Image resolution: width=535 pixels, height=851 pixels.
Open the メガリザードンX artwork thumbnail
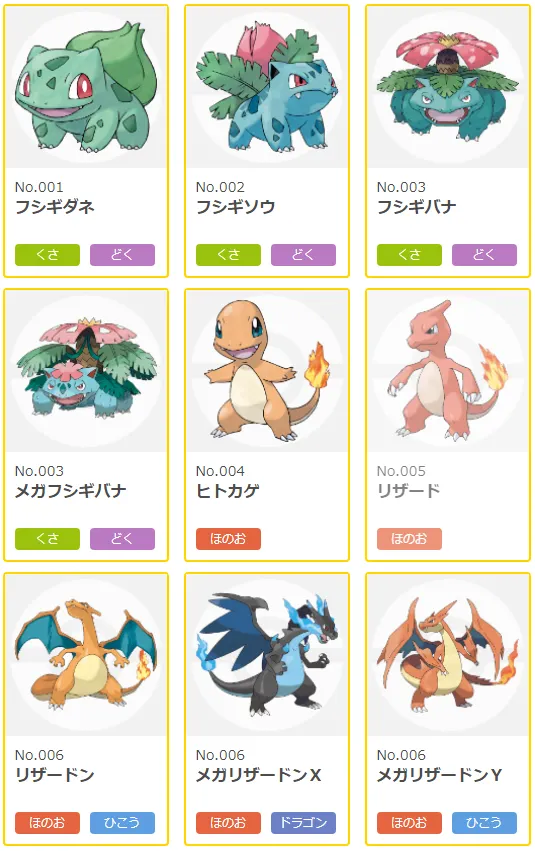point(267,655)
